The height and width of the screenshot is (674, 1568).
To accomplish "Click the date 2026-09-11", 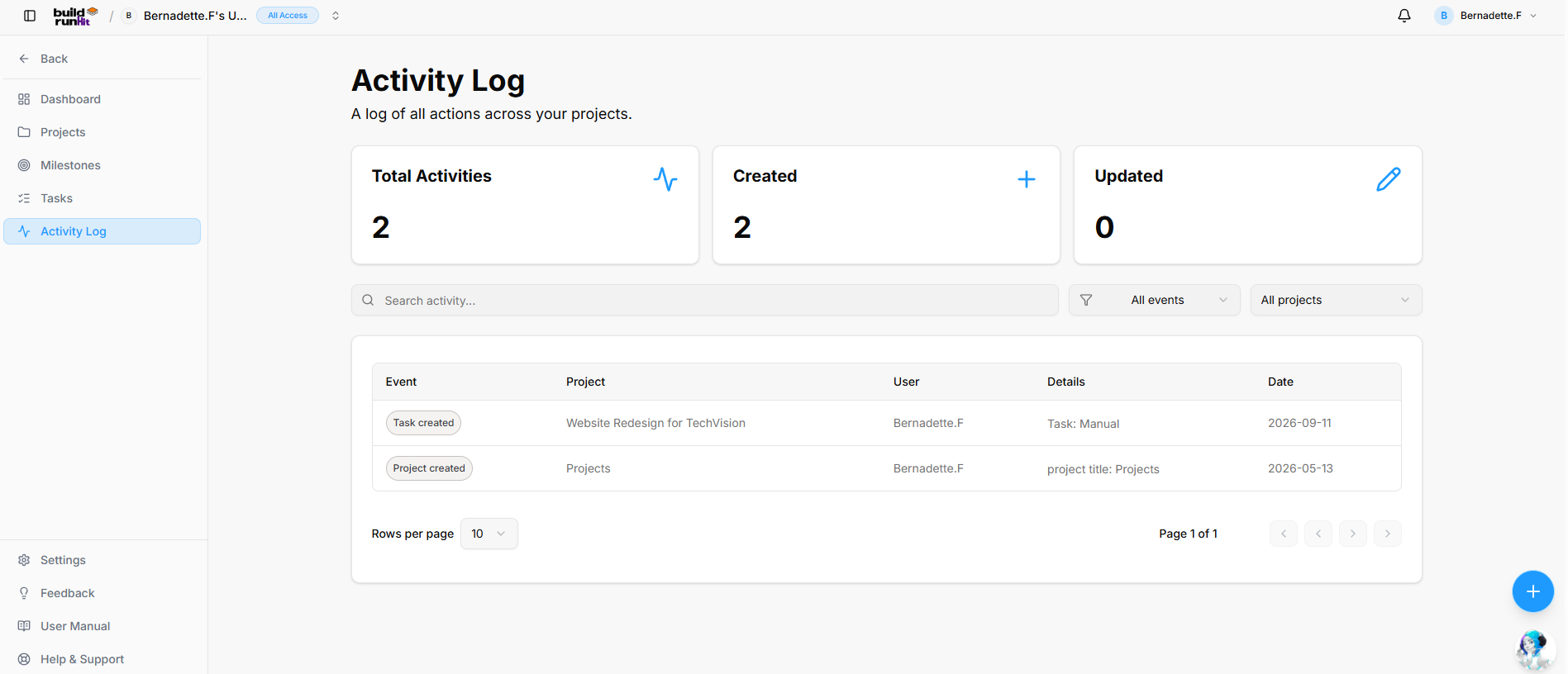I will pyautogui.click(x=1299, y=423).
